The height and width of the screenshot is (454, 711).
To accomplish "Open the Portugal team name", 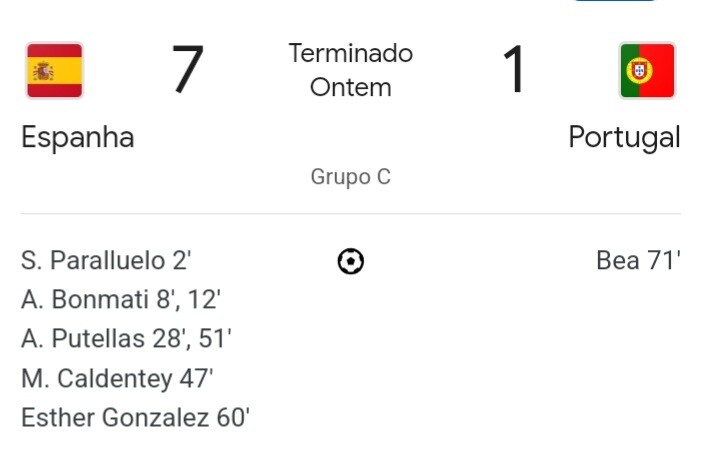I will click(624, 137).
